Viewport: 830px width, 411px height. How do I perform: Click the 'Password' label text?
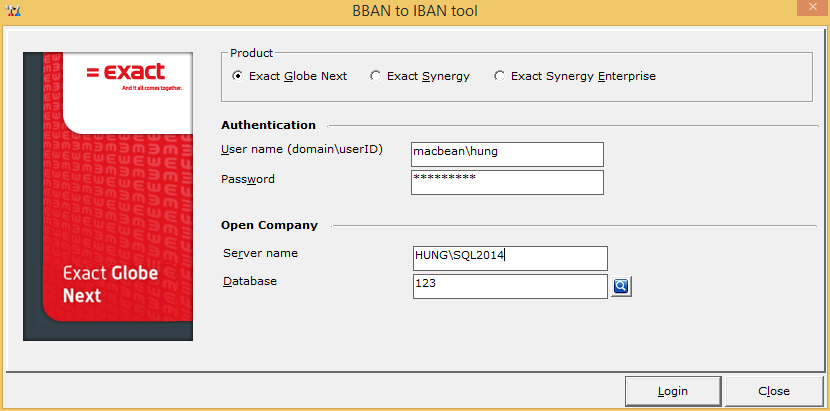tap(248, 179)
